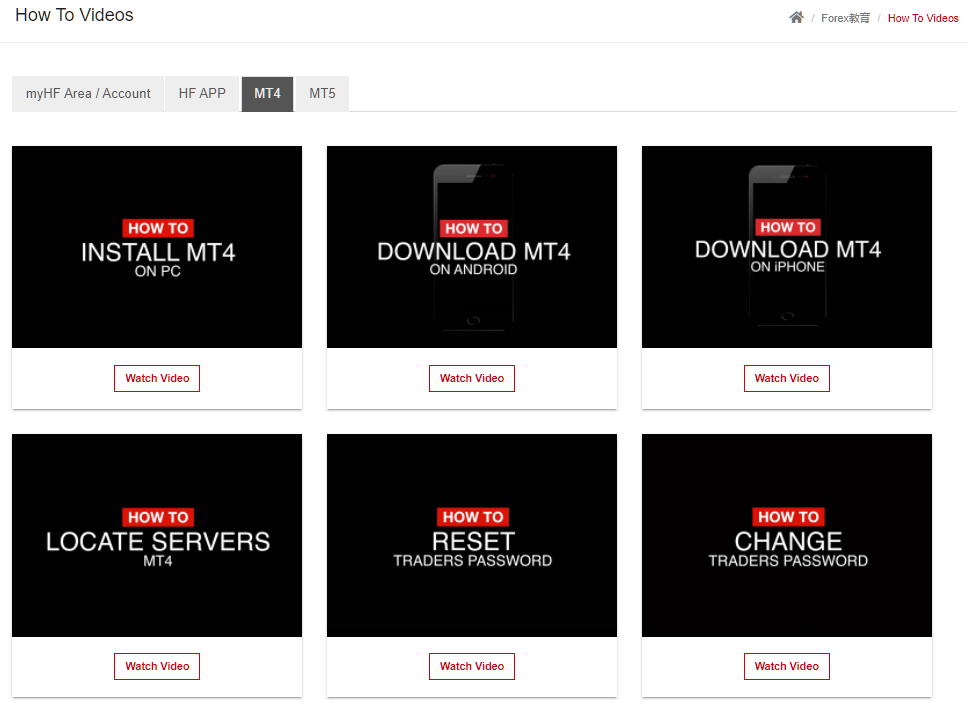
Task: Watch Video for Reset Traders Password
Action: [472, 666]
